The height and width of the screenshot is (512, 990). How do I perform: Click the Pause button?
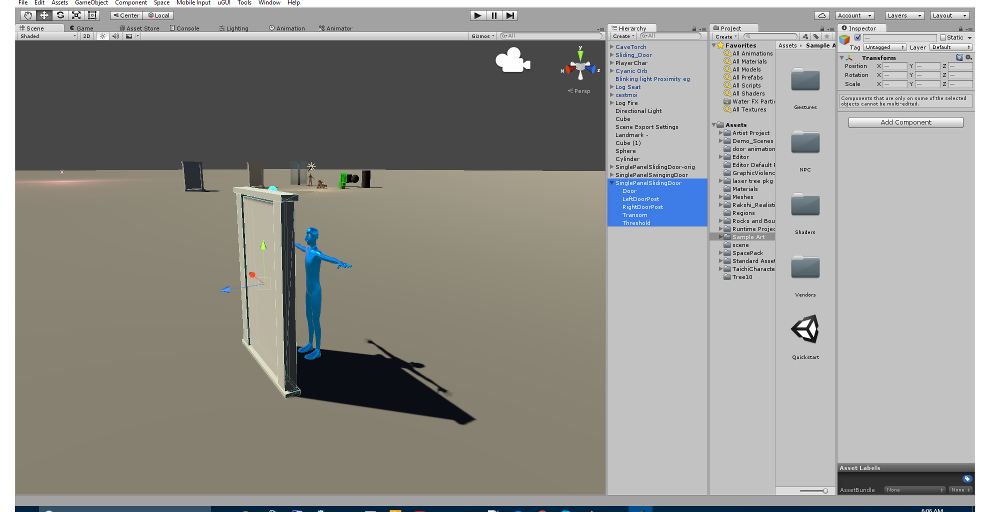point(494,15)
